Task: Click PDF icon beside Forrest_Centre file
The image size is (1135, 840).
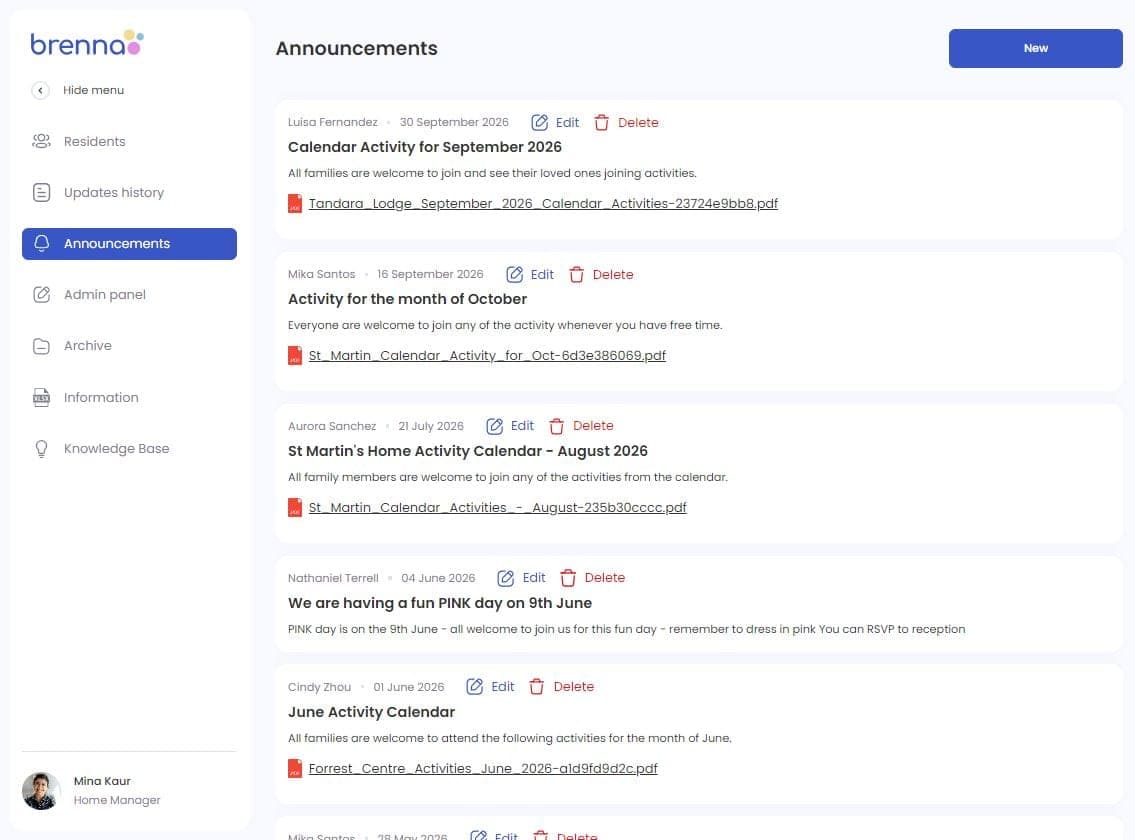Action: coord(295,768)
